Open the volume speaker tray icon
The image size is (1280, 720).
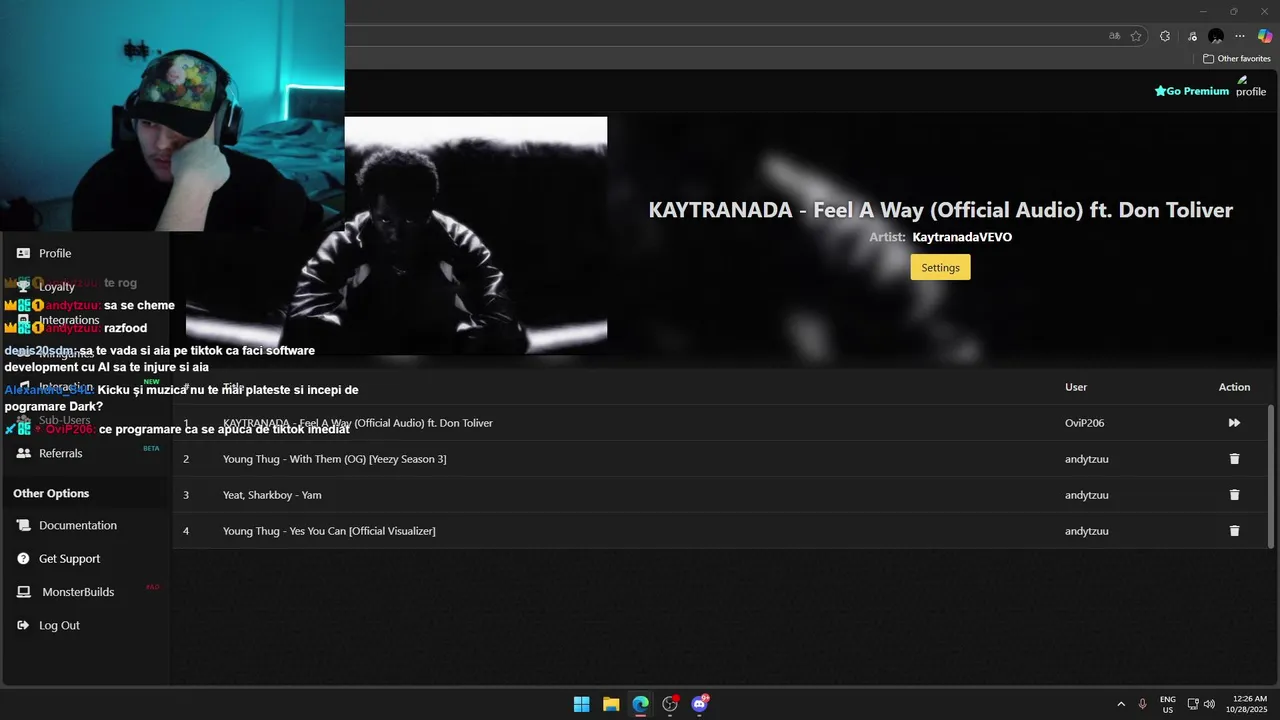click(x=1209, y=704)
